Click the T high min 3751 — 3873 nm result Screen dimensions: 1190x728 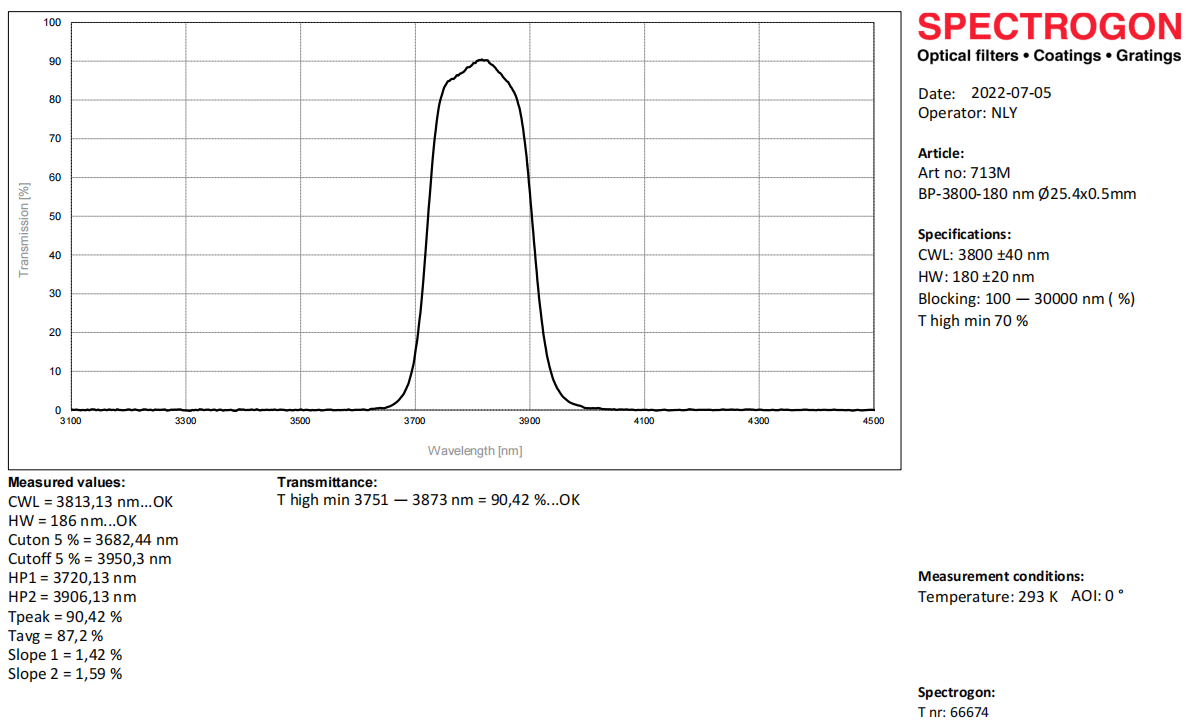(x=428, y=500)
